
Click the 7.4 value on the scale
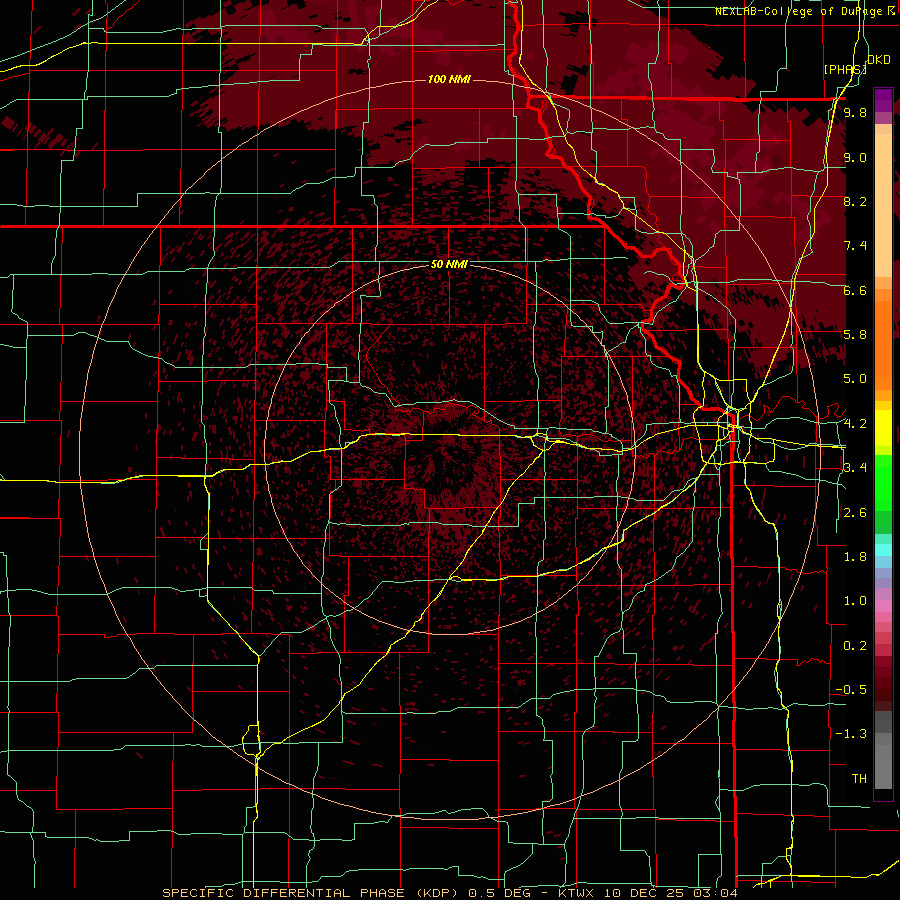pyautogui.click(x=855, y=246)
